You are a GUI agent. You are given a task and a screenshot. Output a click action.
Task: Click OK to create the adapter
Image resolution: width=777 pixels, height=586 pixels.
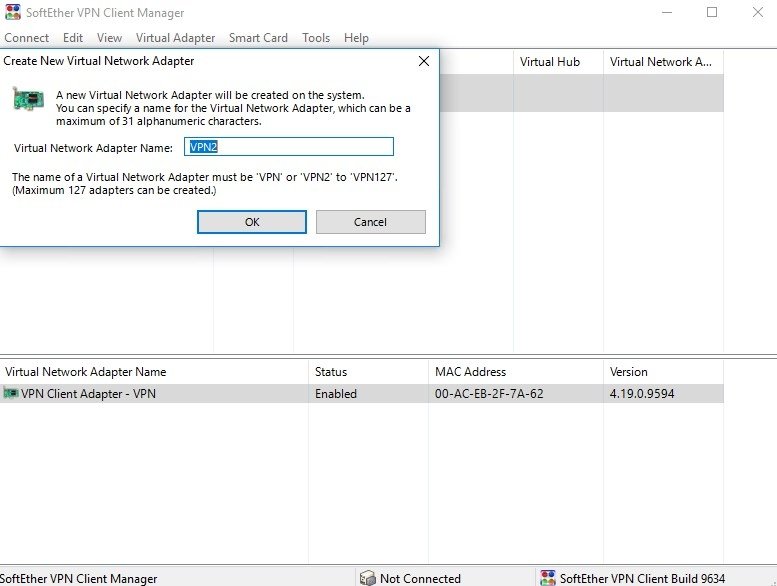(252, 222)
